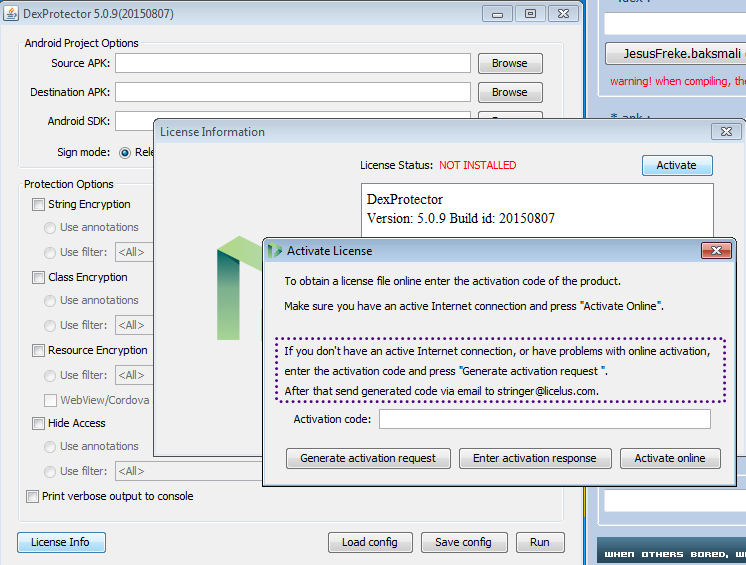Select Use filter under Hide Access
746x565 pixels.
coord(50,471)
